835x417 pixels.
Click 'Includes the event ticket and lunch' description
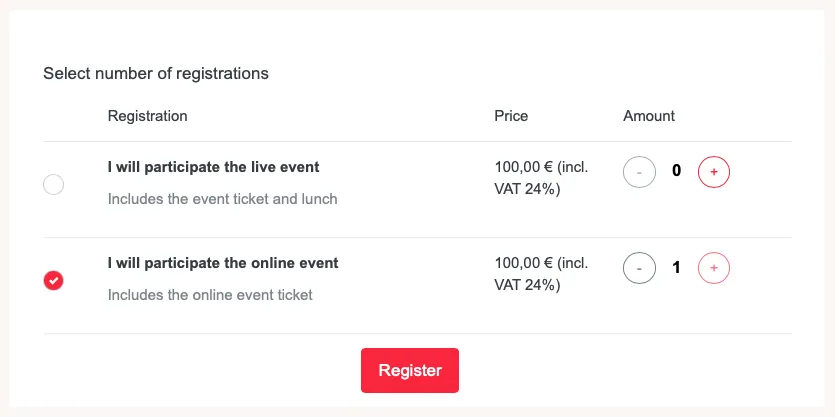[222, 199]
